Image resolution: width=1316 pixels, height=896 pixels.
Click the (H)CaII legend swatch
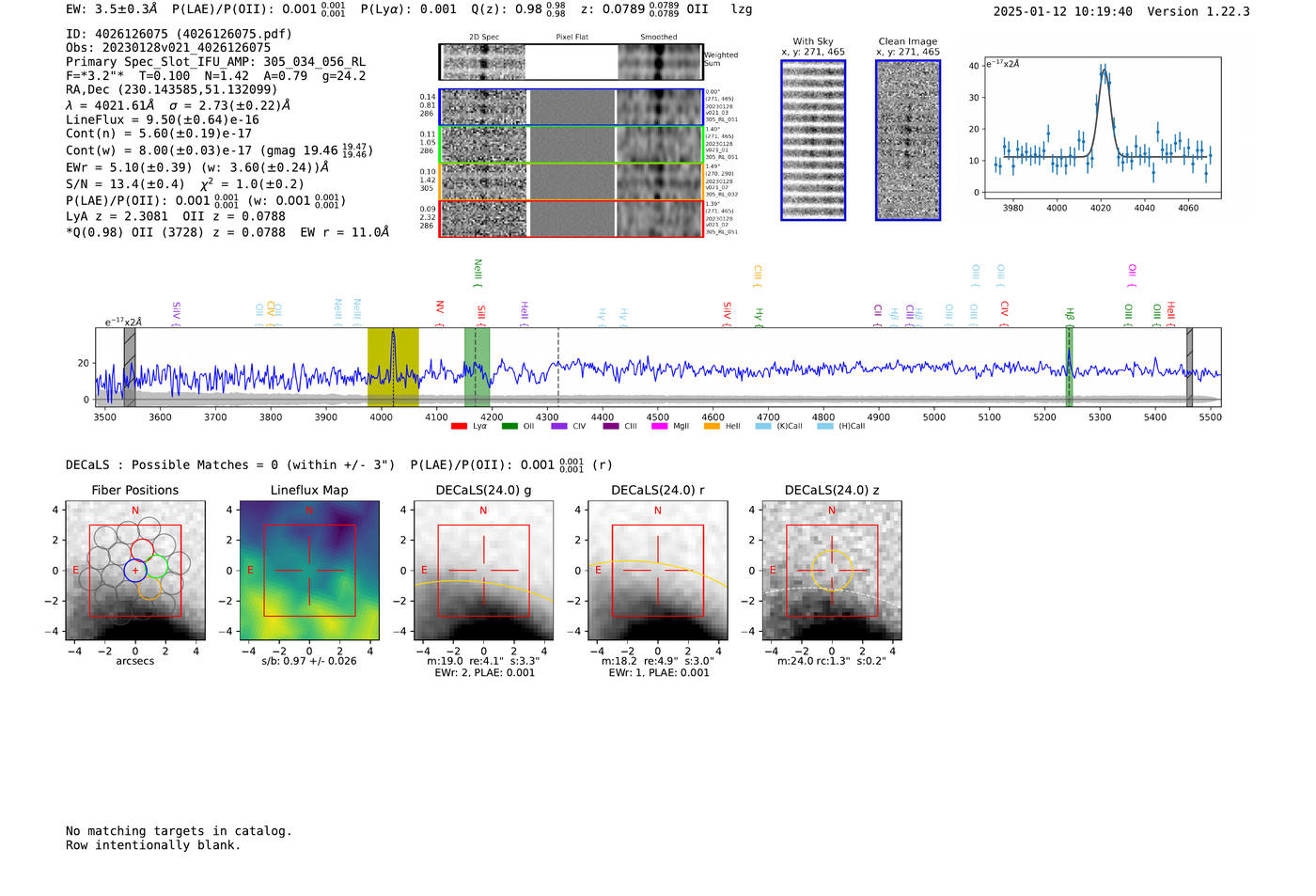pos(824,426)
